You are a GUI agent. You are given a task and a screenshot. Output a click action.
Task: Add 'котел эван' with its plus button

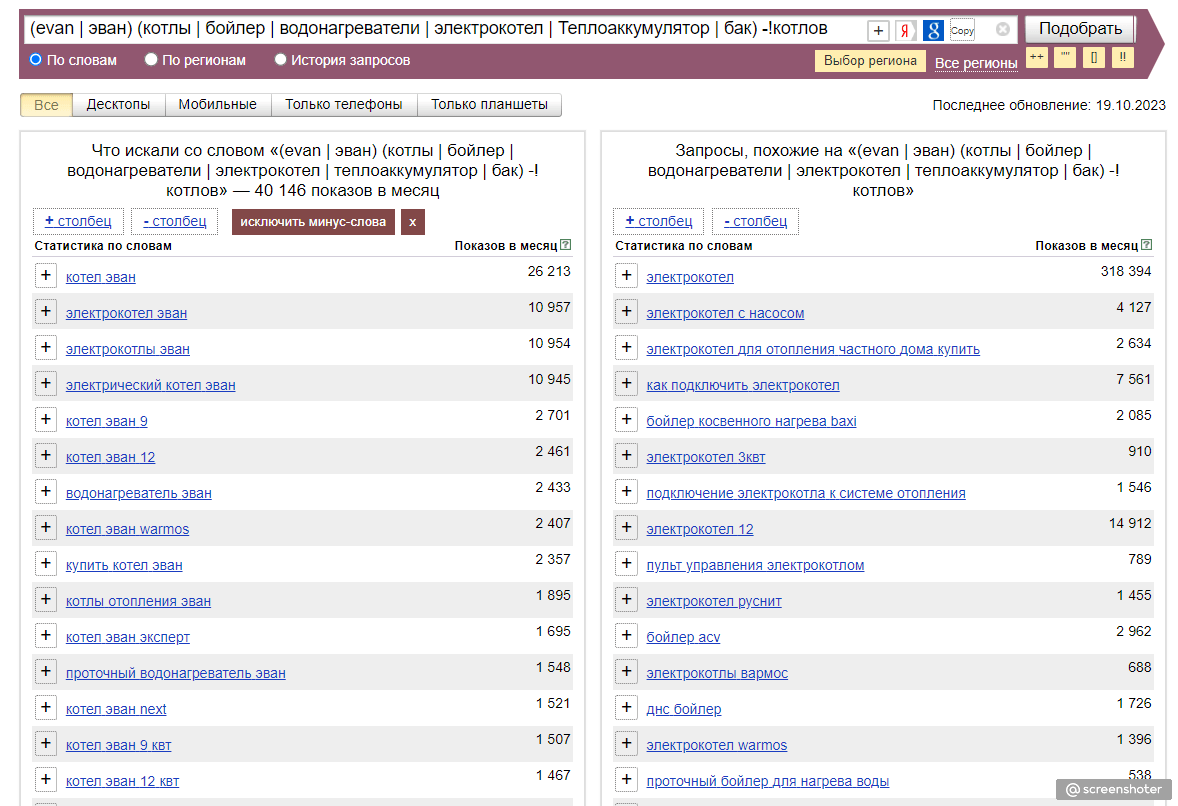pos(46,276)
